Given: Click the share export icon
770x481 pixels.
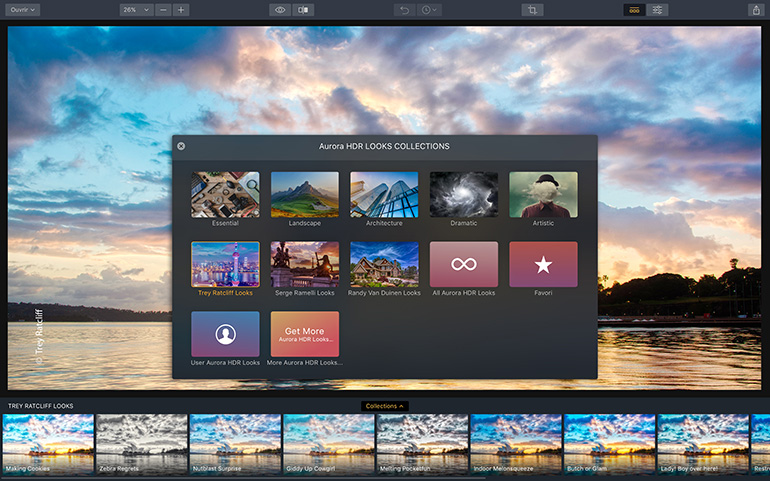Looking at the screenshot, I should [x=755, y=9].
